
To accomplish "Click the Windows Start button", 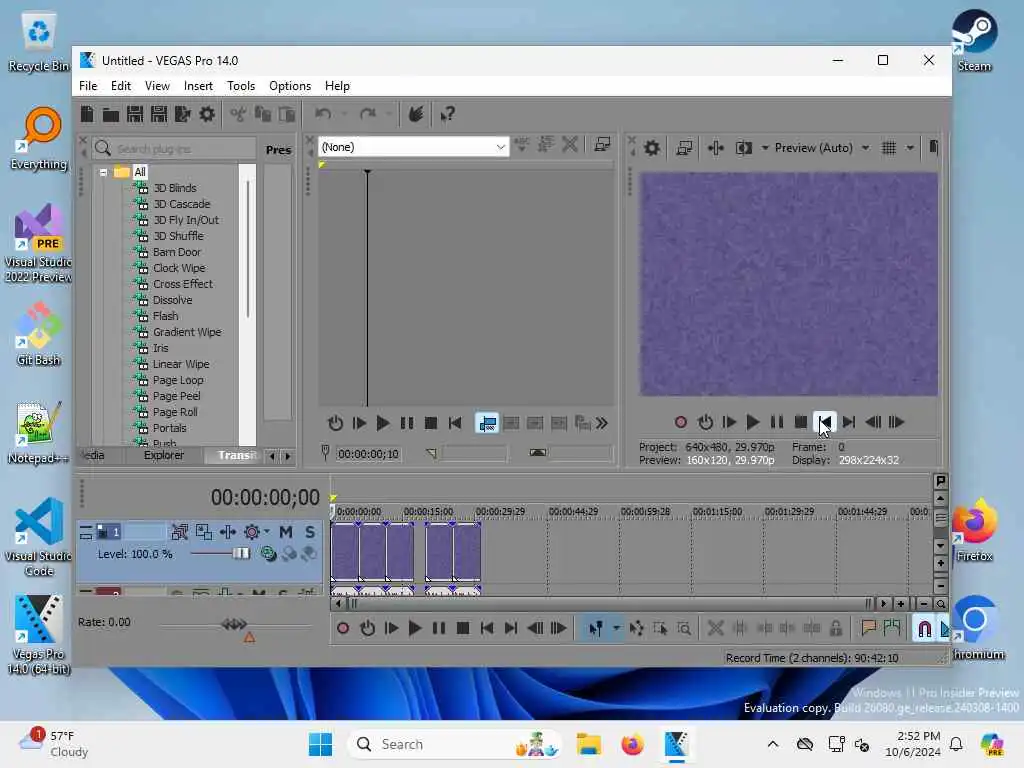I will pos(320,744).
